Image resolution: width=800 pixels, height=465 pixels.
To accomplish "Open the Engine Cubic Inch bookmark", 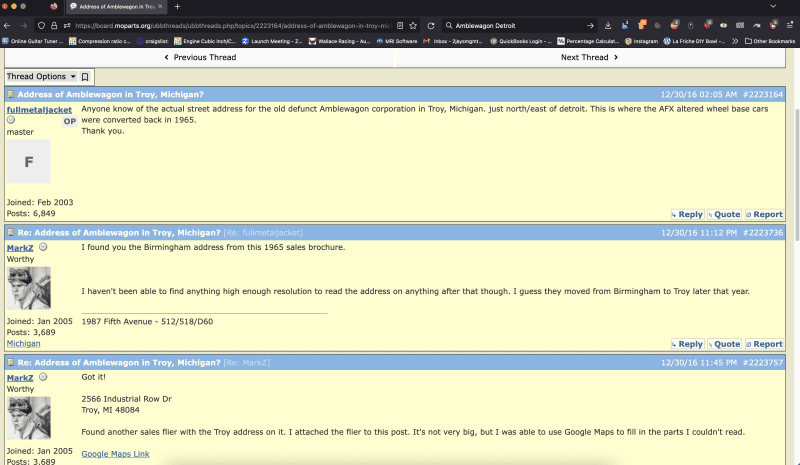I will point(205,41).
